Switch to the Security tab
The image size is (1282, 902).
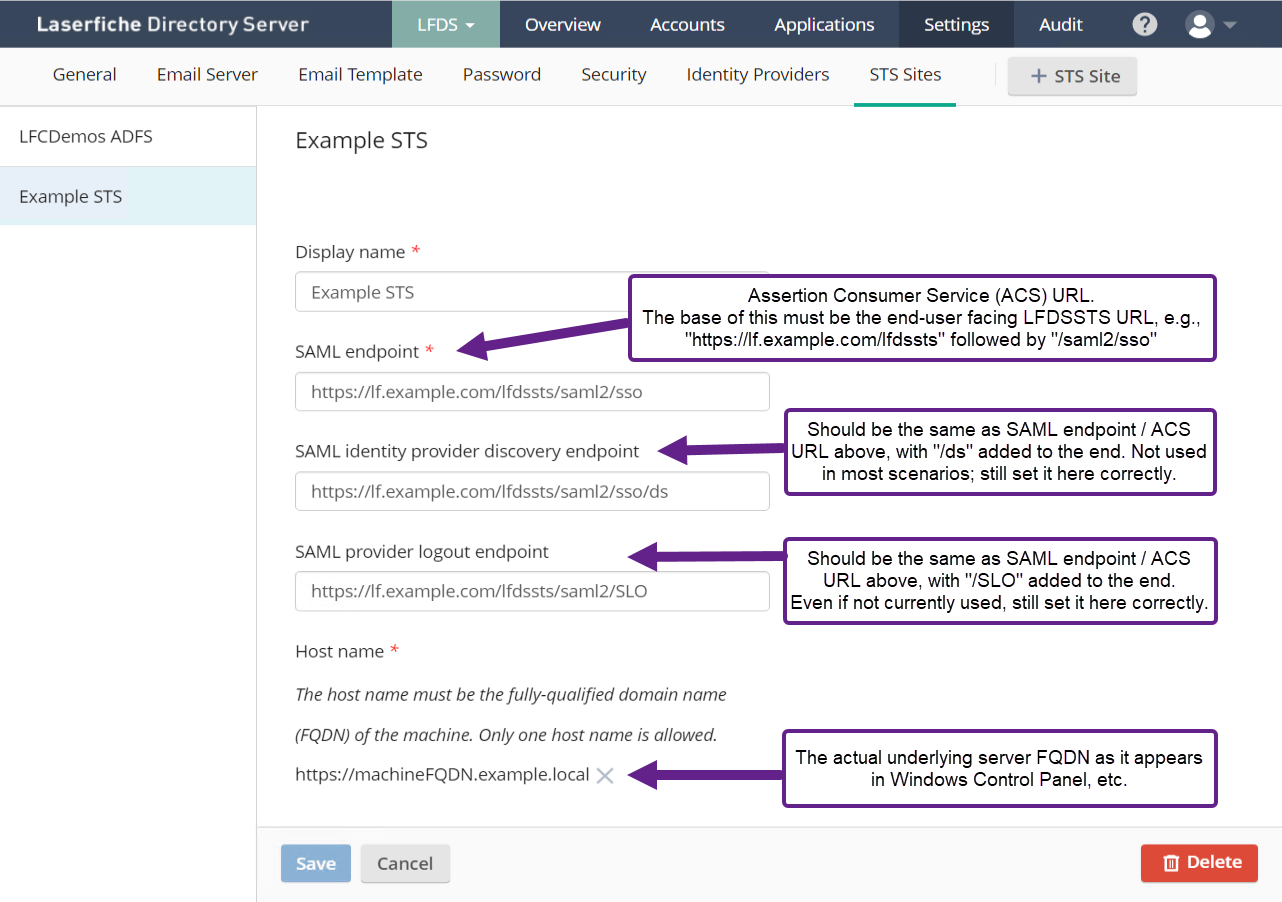(x=614, y=74)
